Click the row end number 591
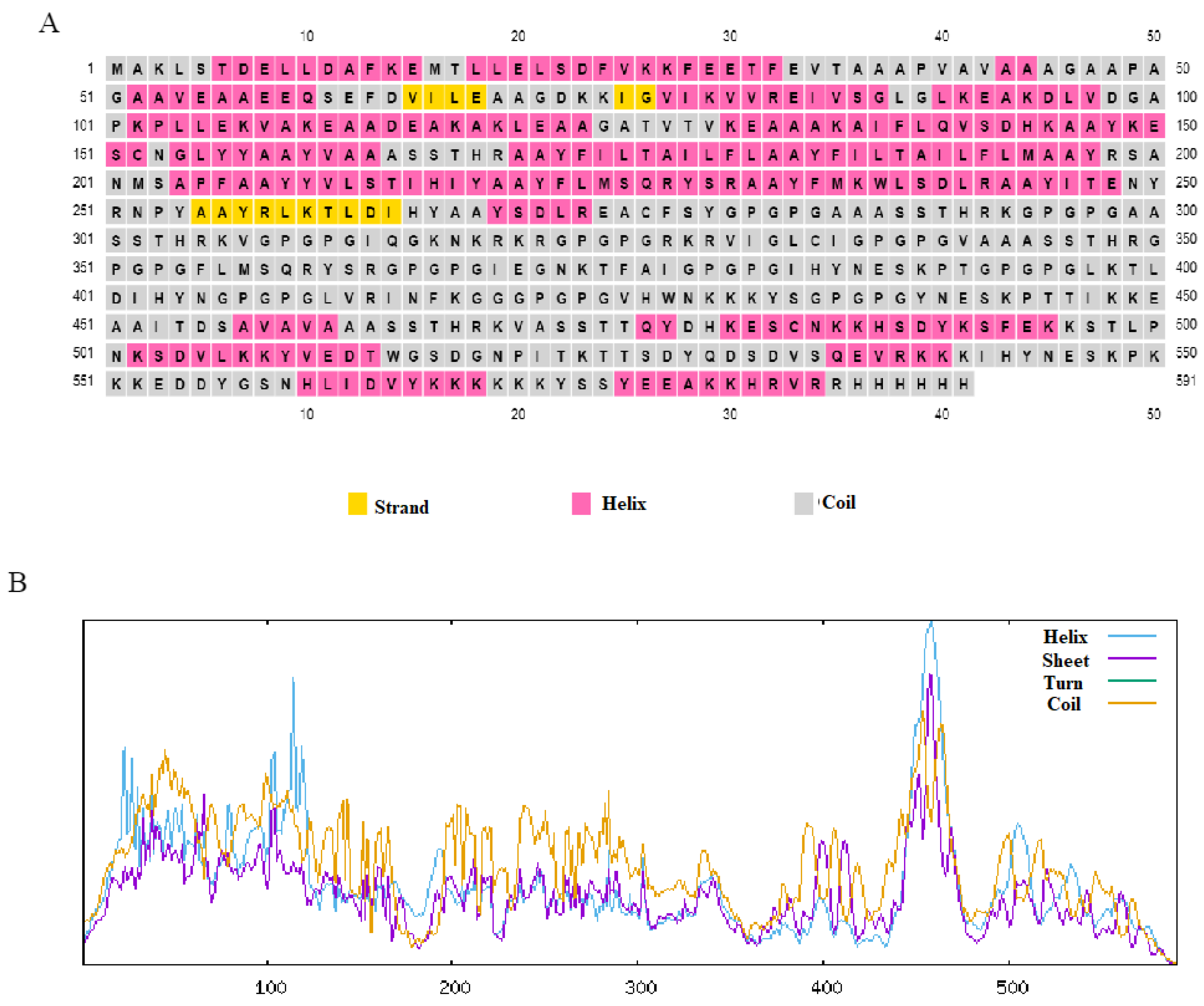 click(x=1186, y=380)
